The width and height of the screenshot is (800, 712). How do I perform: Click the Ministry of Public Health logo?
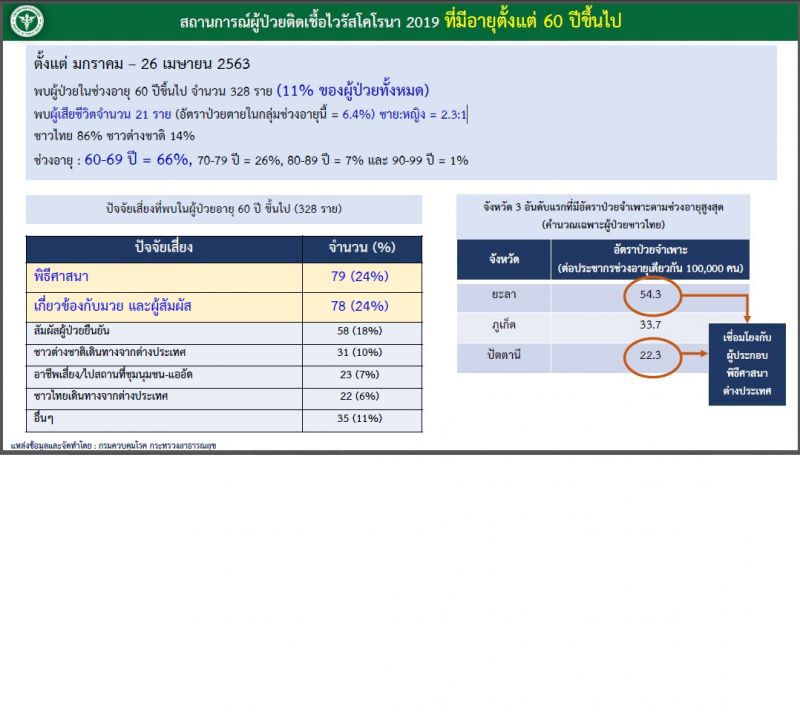coord(27,21)
